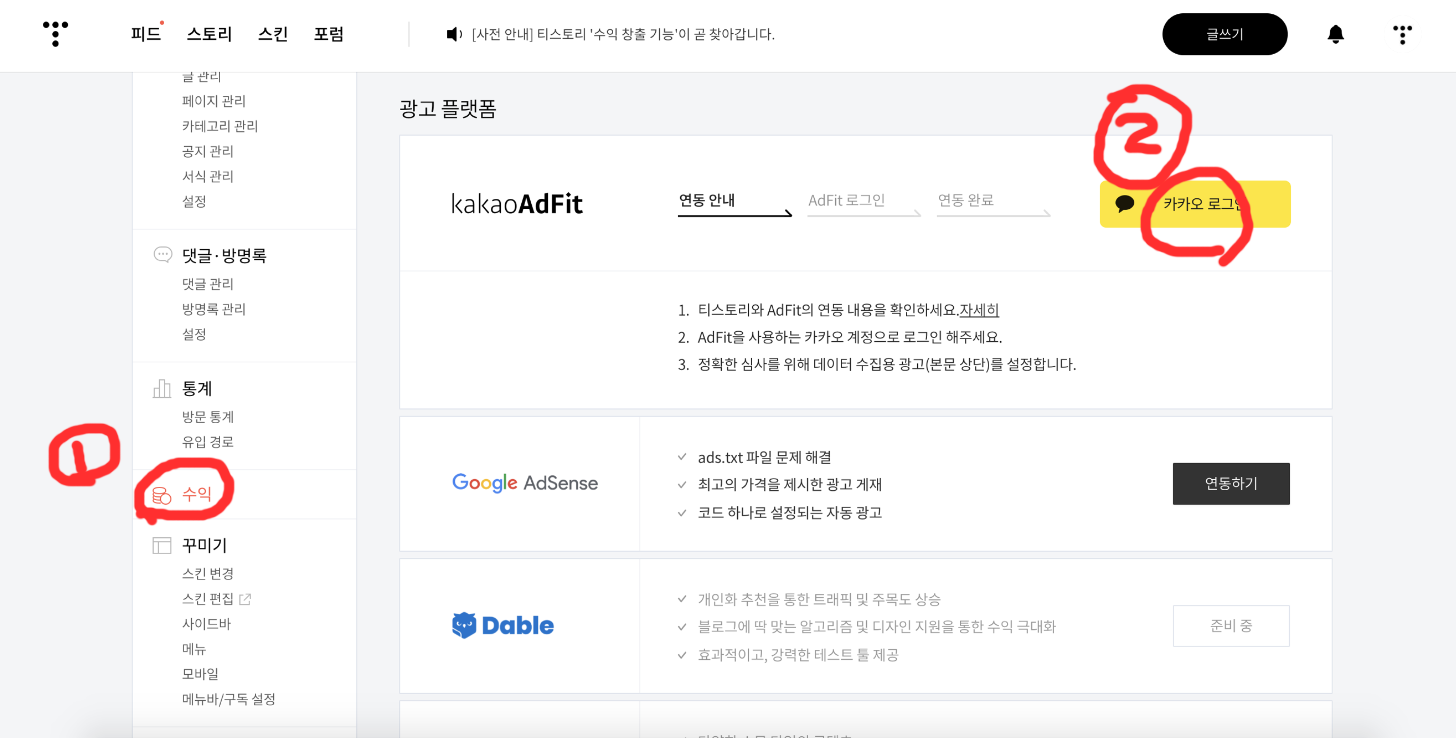Open 유입 경로 in the sidebar
The image size is (1456, 738).
coord(208,442)
